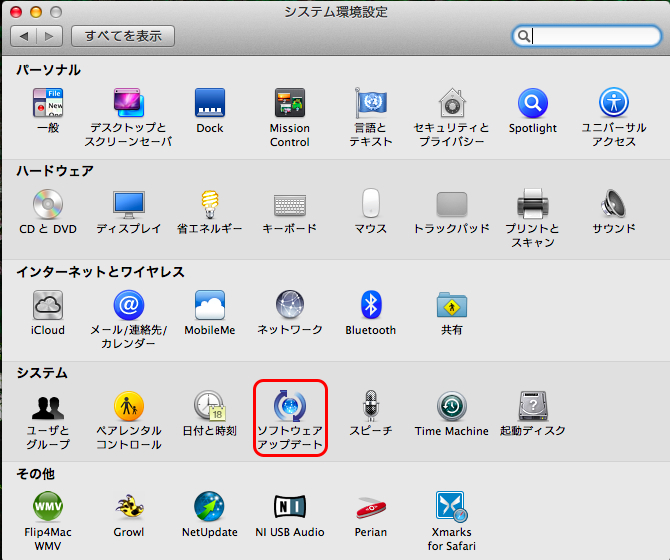Open the Bluetooth settings icon
Viewport: 670px width, 560px height.
point(371,305)
